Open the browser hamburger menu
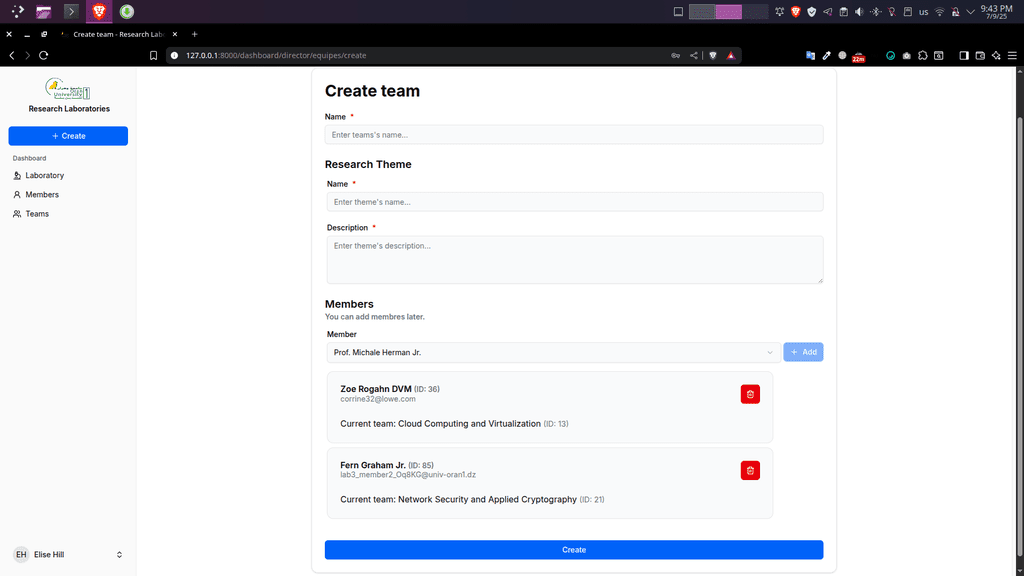The height and width of the screenshot is (576, 1024). pos(1012,56)
